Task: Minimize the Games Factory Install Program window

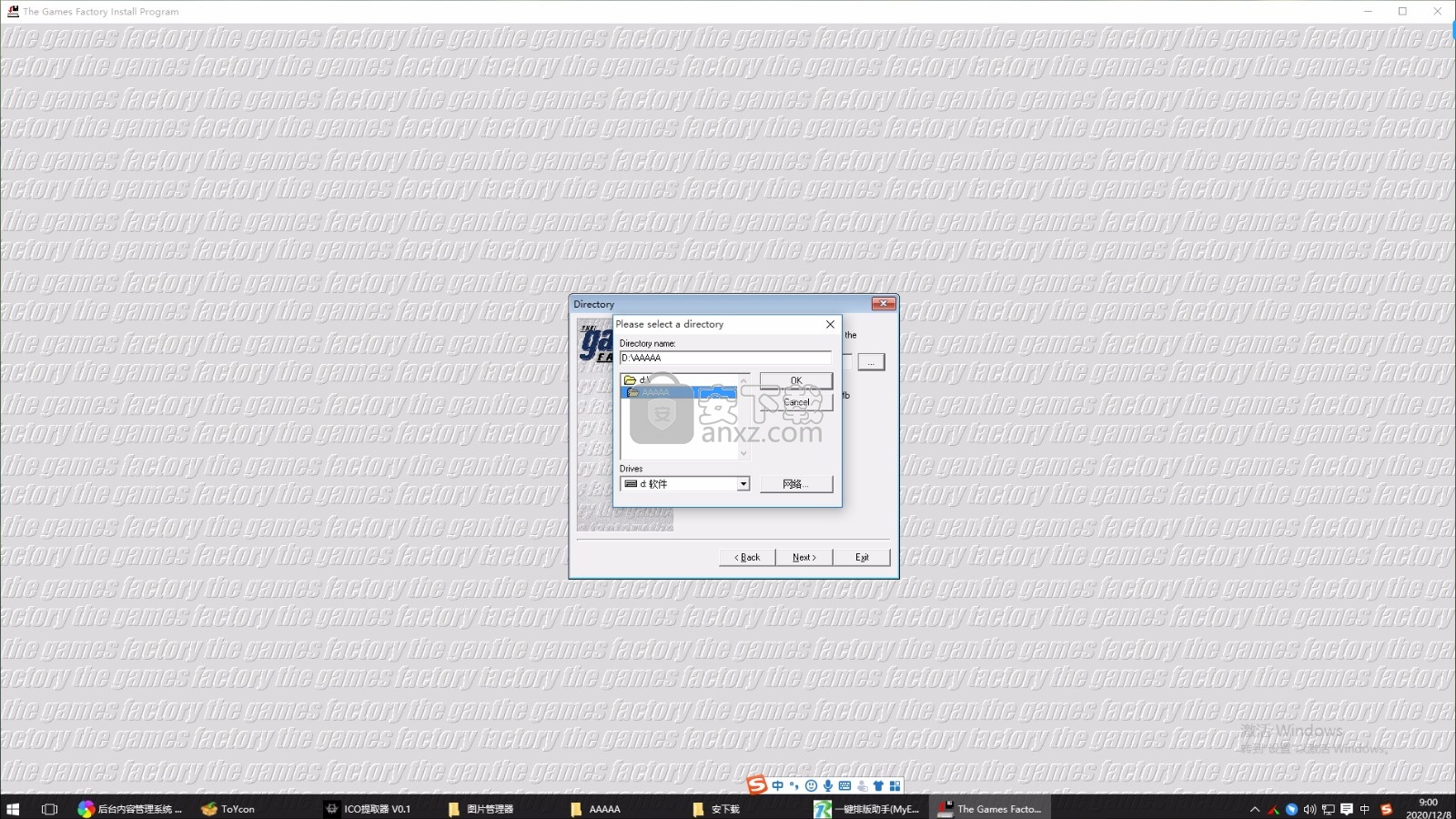Action: tap(1368, 11)
